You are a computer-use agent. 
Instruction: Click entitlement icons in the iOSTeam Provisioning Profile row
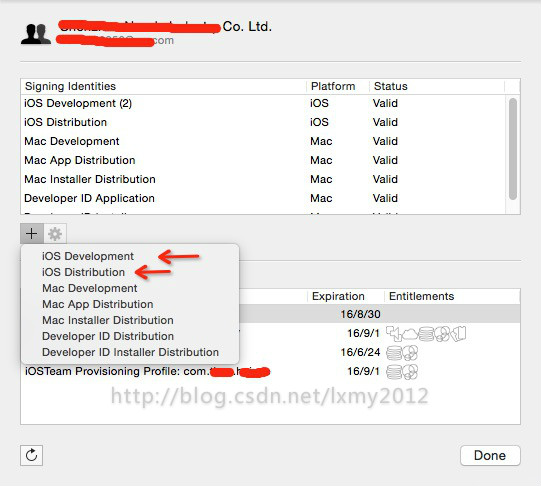coord(402,372)
